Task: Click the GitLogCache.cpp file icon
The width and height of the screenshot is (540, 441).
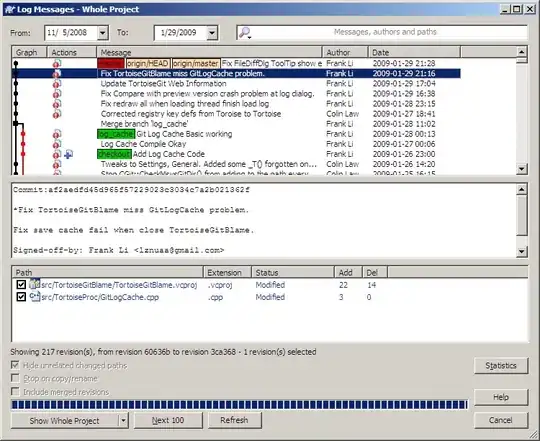Action: coord(34,297)
